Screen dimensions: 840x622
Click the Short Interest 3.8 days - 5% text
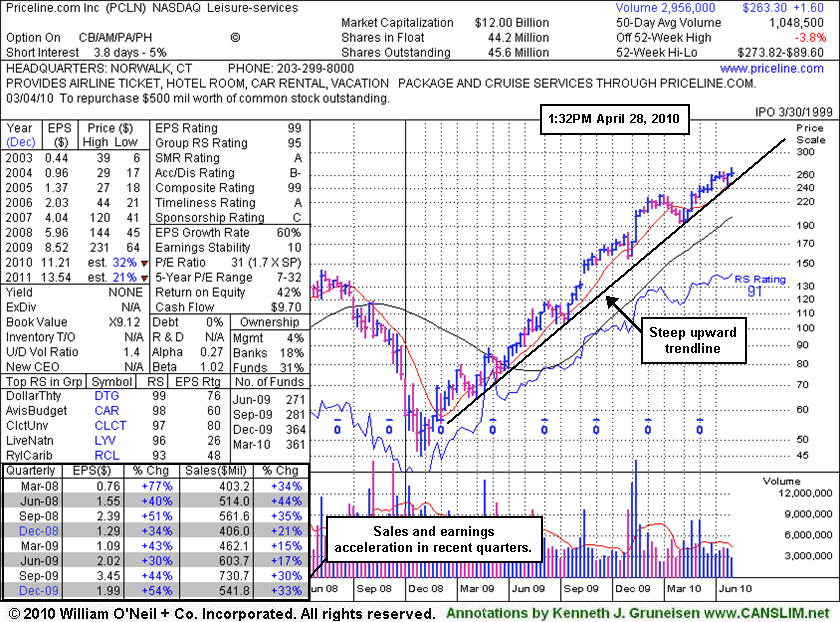[86, 53]
